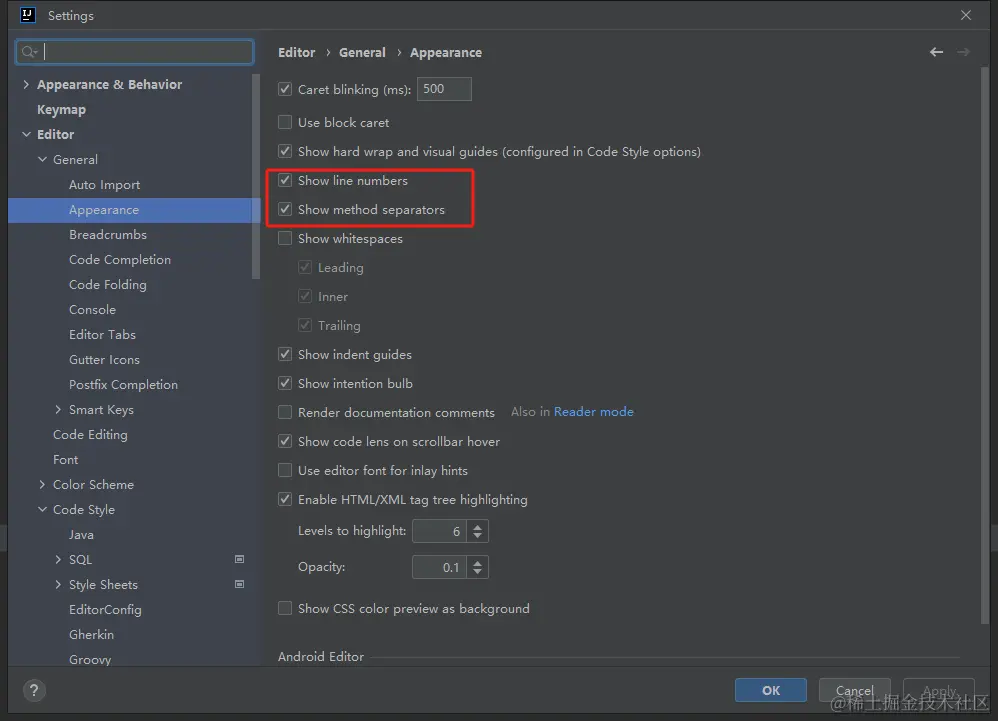Screen dimensions: 998x721
Task: Select Gherkin code style
Action: tap(91, 634)
